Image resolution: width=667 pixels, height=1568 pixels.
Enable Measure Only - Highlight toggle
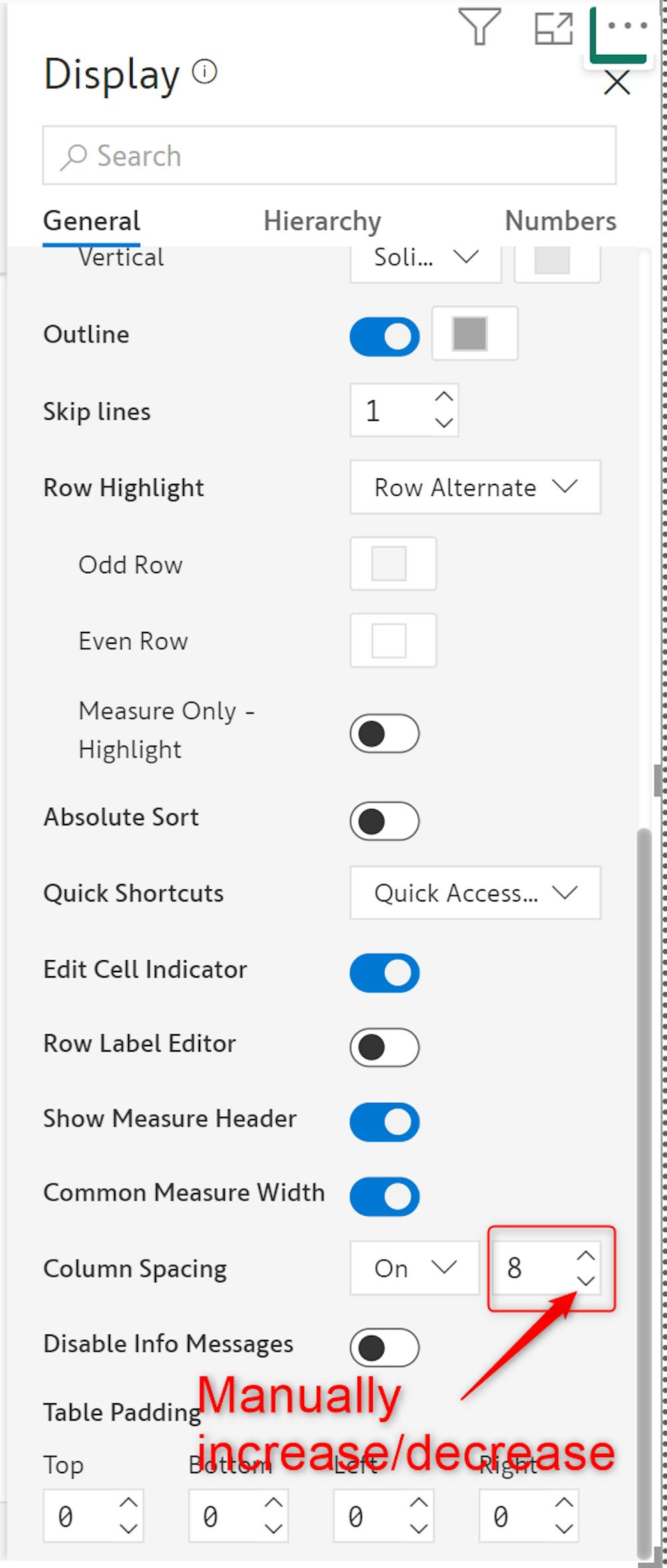coord(385,734)
